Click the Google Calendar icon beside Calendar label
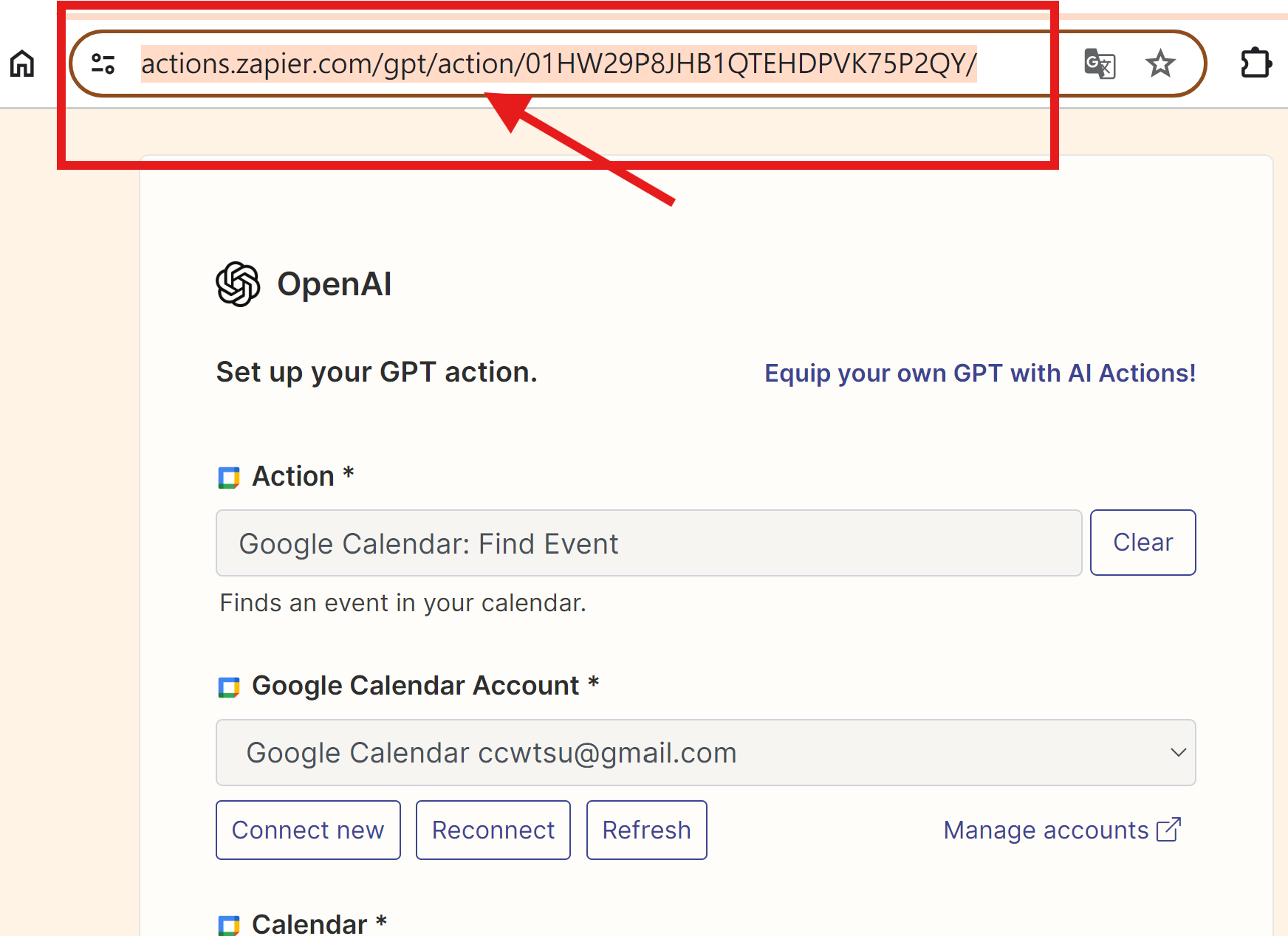This screenshot has width=1288, height=936. pyautogui.click(x=229, y=925)
